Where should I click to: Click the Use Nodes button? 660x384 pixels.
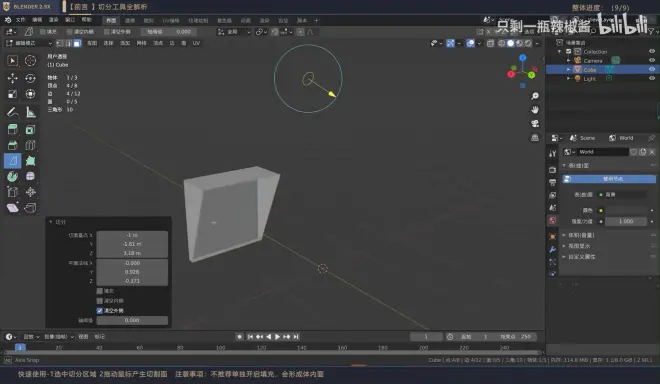609,179
